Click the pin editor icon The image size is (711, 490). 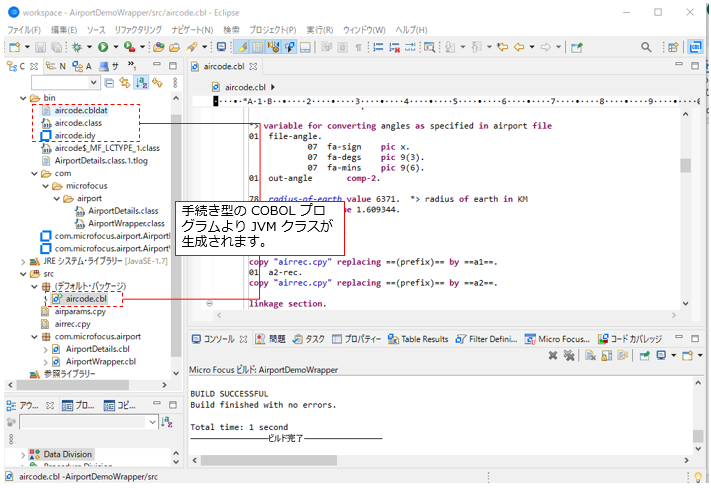[577, 47]
